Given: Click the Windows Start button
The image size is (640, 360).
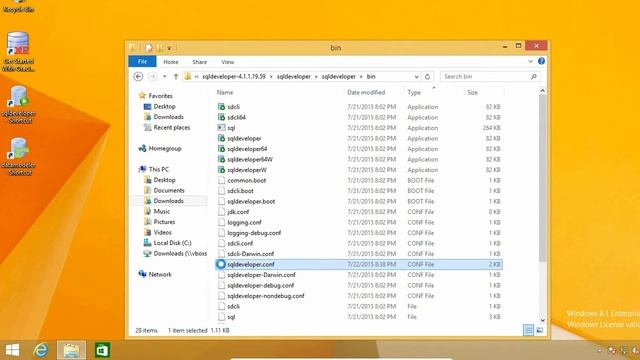Looking at the screenshot, I should click(x=12, y=350).
